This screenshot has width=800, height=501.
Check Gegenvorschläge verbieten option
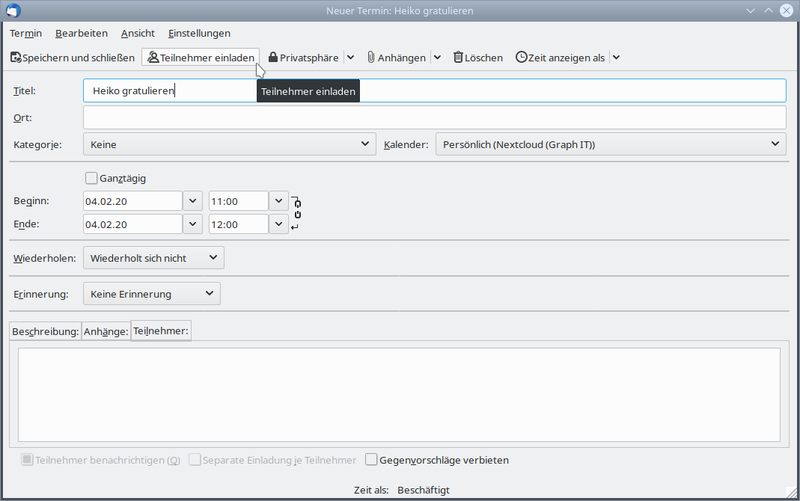pyautogui.click(x=372, y=460)
